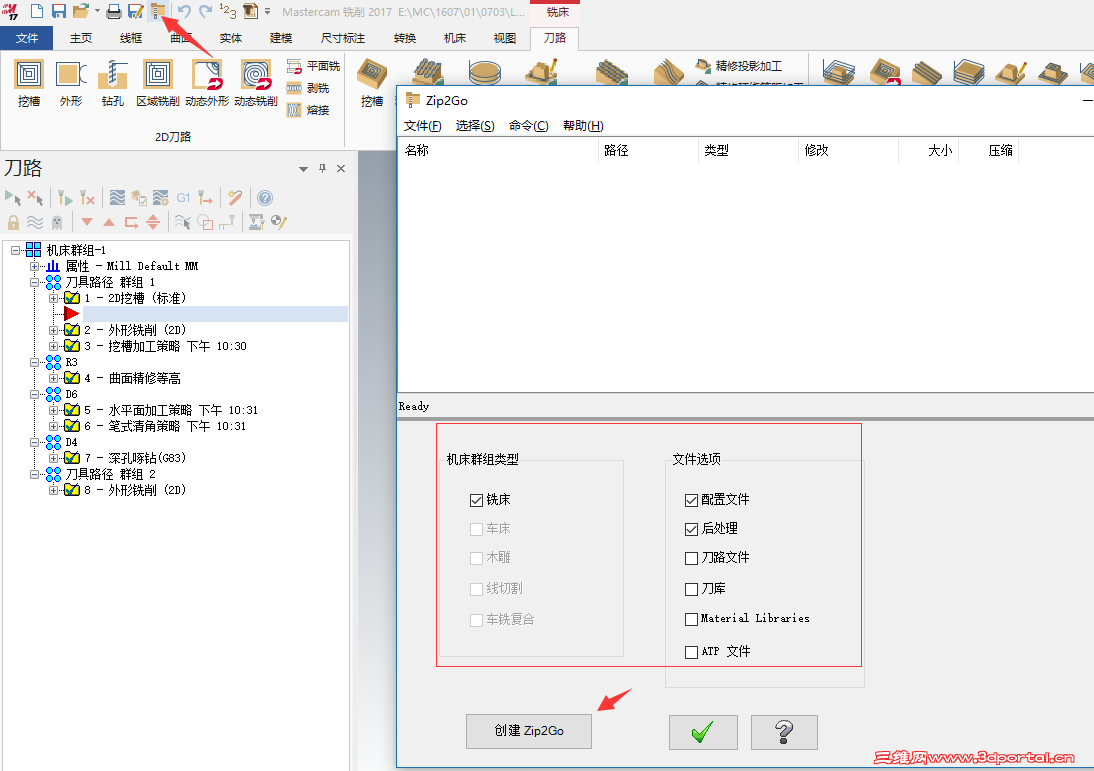The height and width of the screenshot is (771, 1094).
Task: Open Zip2Go 选择(S) menu
Action: click(475, 126)
